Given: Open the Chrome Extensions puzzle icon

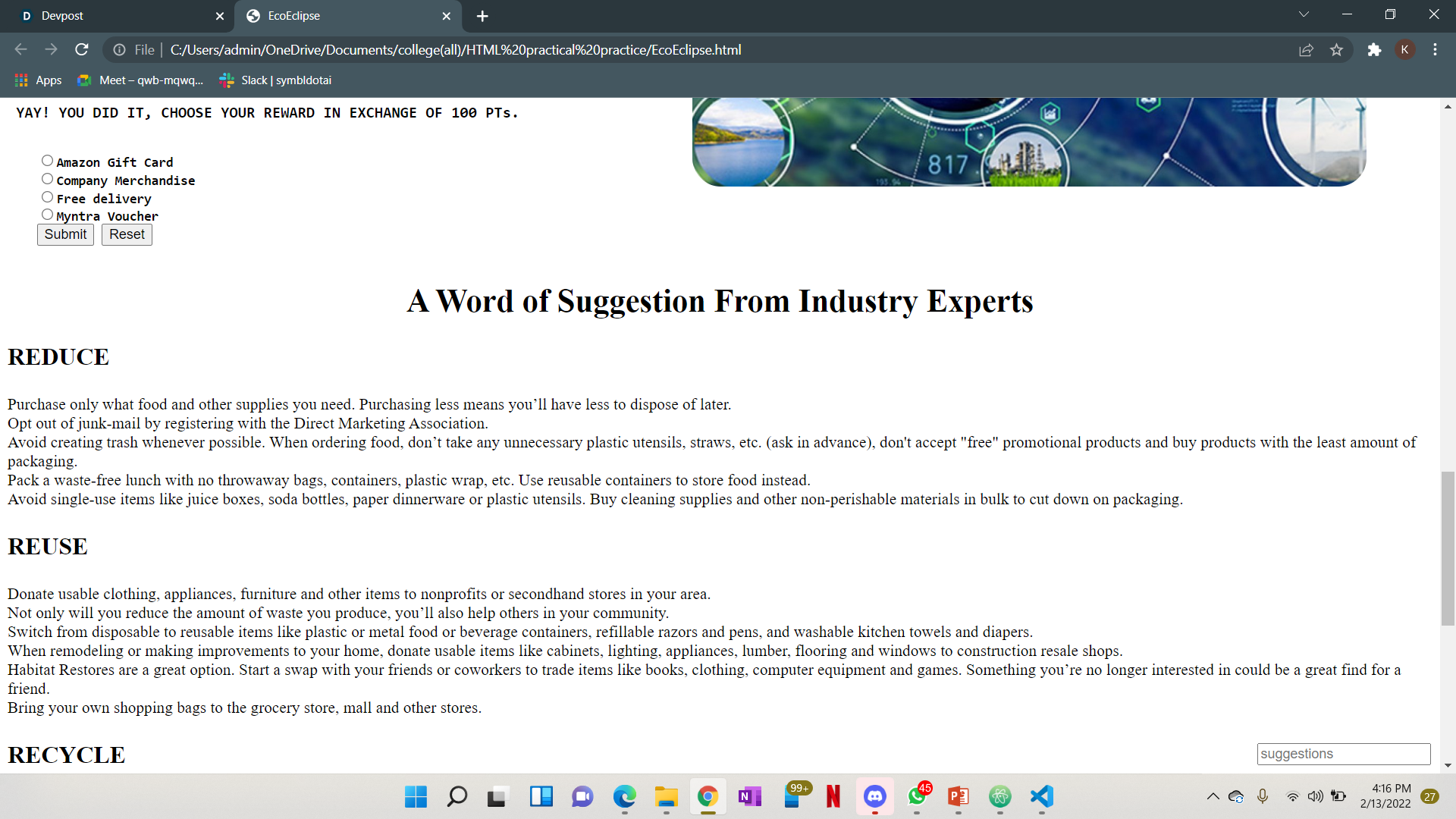Looking at the screenshot, I should 1374,50.
